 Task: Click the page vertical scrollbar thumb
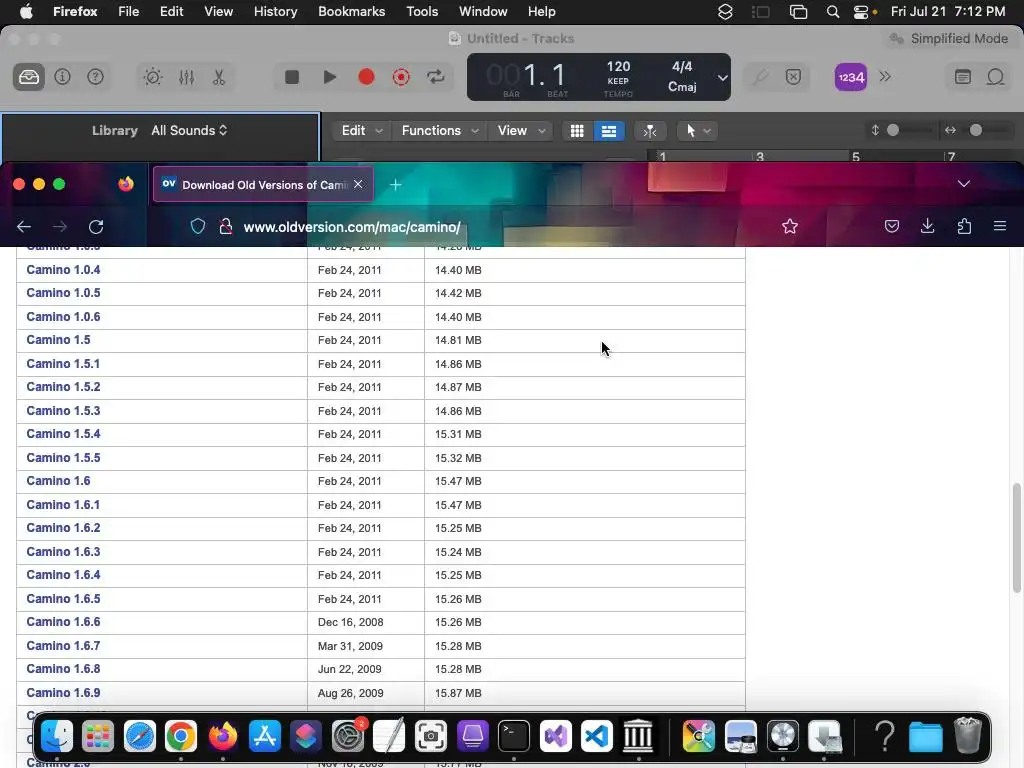coord(1017,538)
